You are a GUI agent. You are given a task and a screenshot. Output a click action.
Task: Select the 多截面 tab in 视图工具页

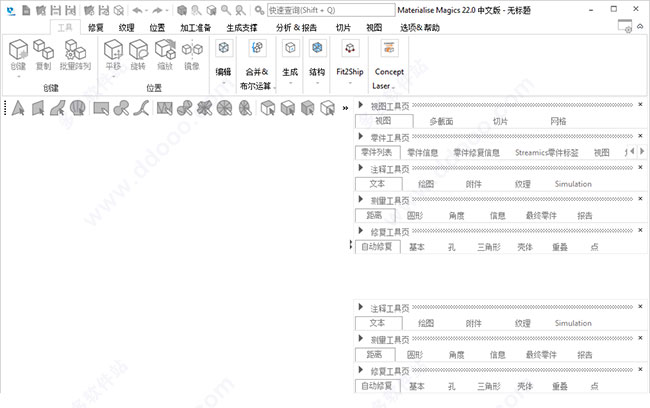tap(441, 121)
